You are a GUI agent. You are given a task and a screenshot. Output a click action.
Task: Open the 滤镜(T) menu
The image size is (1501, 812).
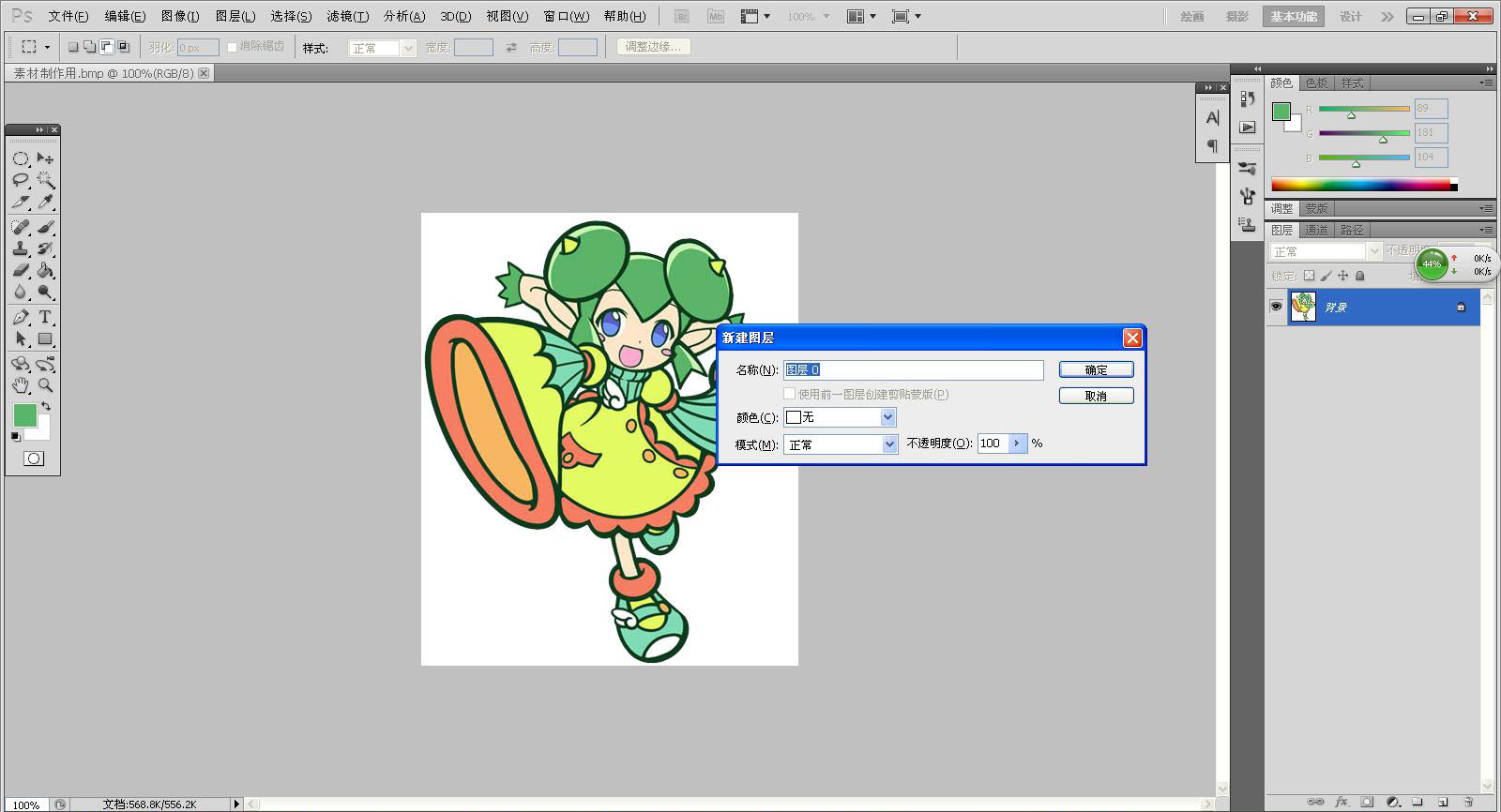[x=347, y=16]
